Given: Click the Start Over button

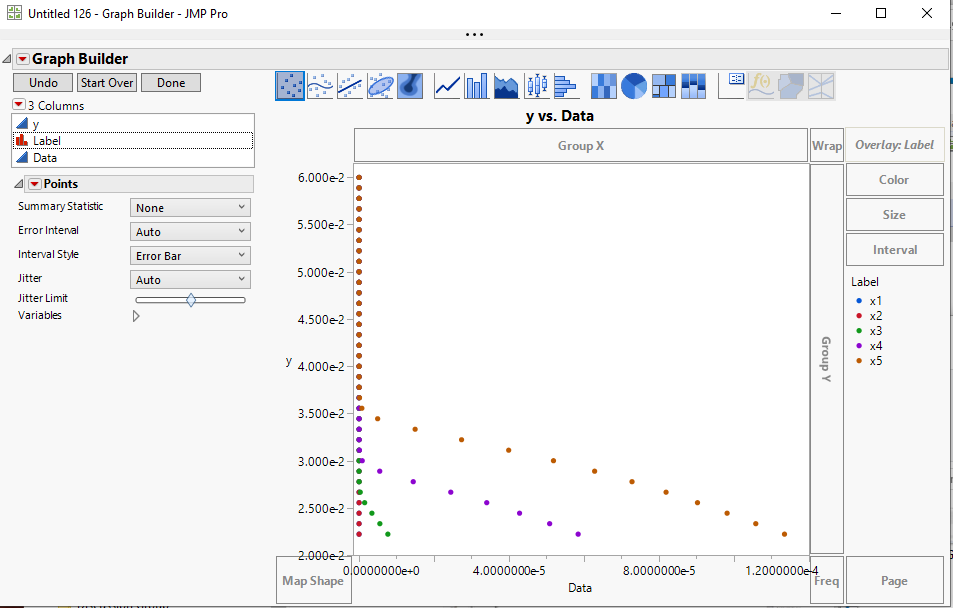Looking at the screenshot, I should [x=106, y=82].
